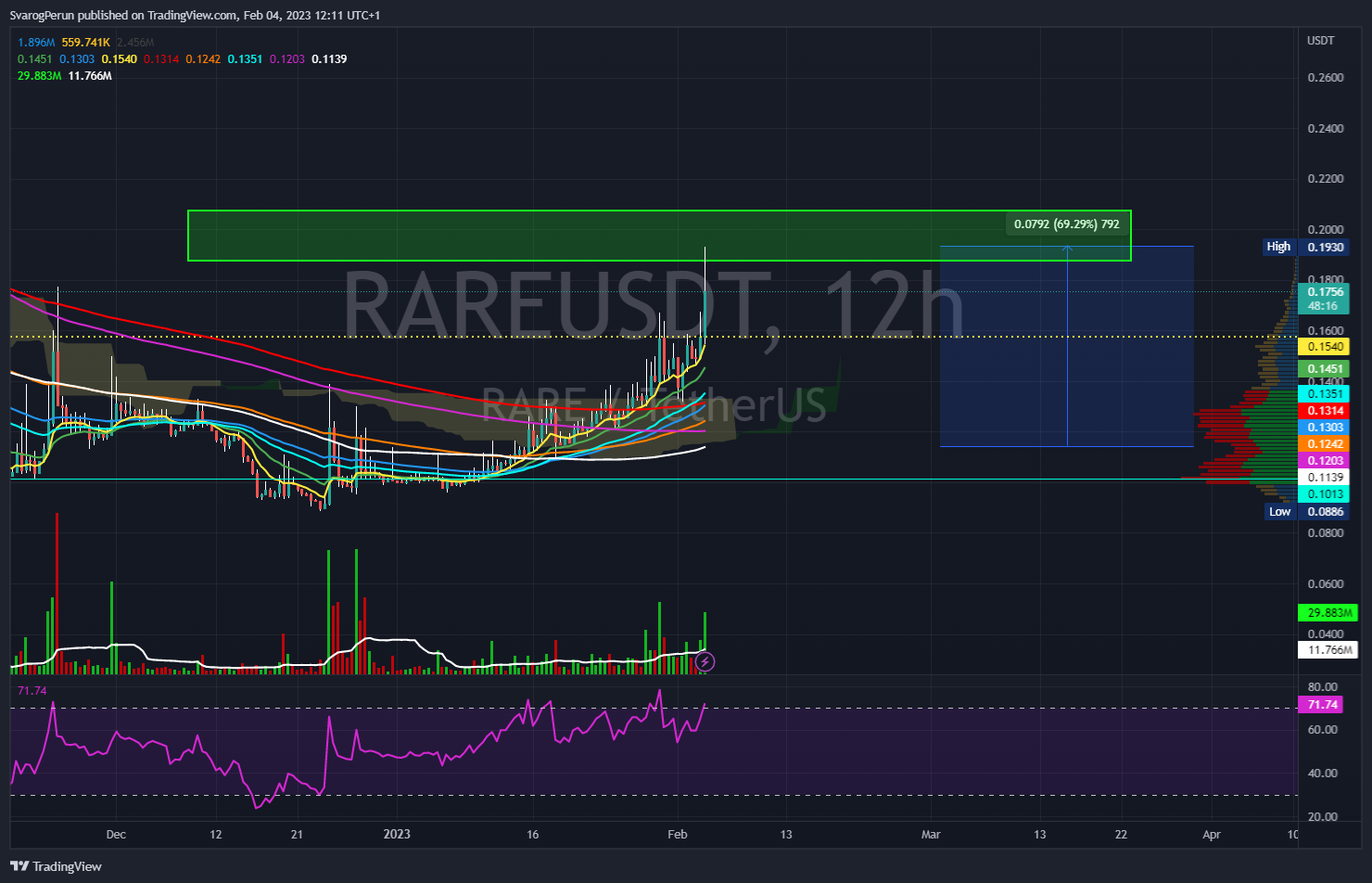Click the magenta 71.74 RSI axis tag
This screenshot has height=883, width=1372.
point(1322,705)
